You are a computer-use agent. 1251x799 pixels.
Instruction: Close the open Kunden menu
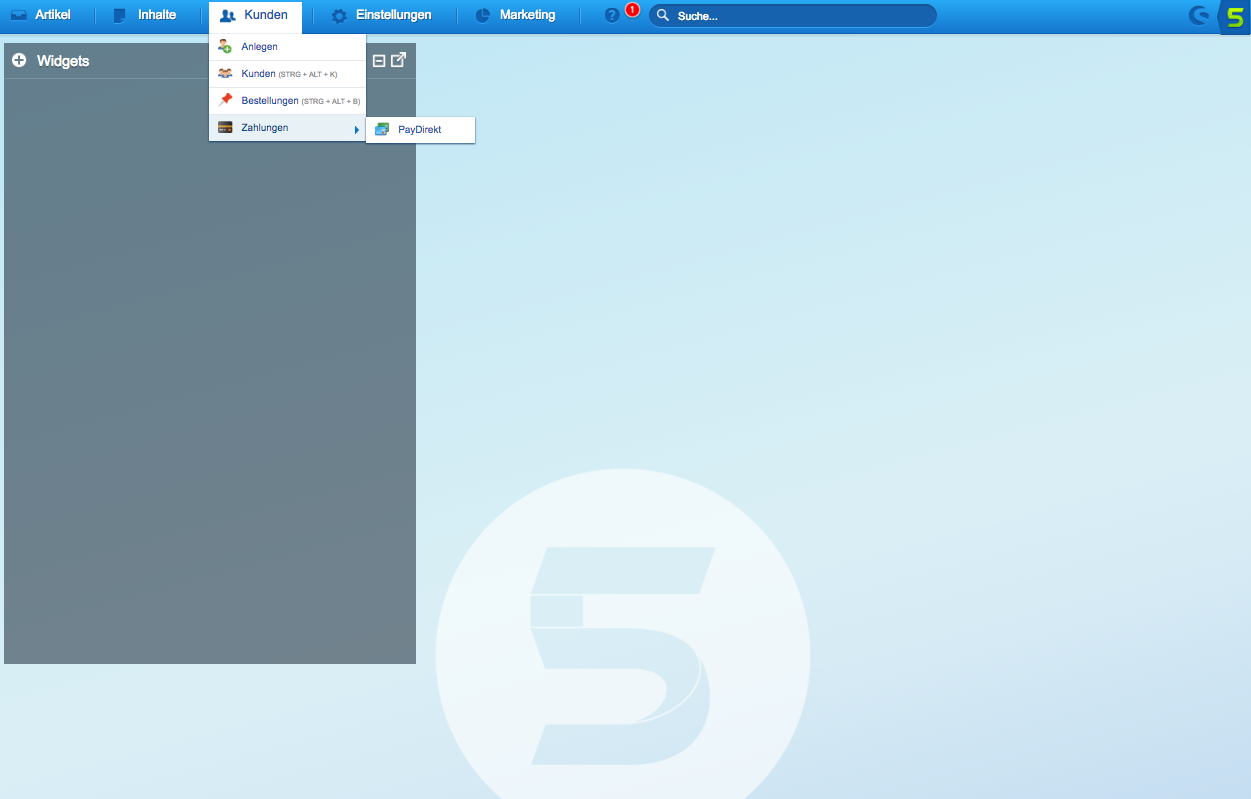(255, 16)
